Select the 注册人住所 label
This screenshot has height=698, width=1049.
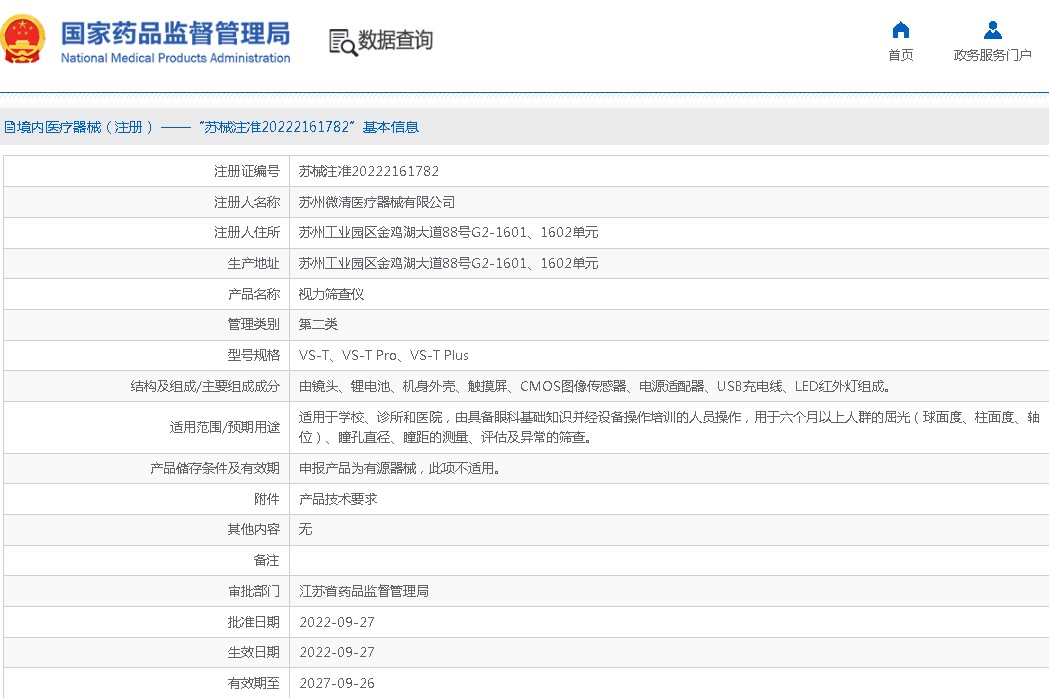point(247,232)
